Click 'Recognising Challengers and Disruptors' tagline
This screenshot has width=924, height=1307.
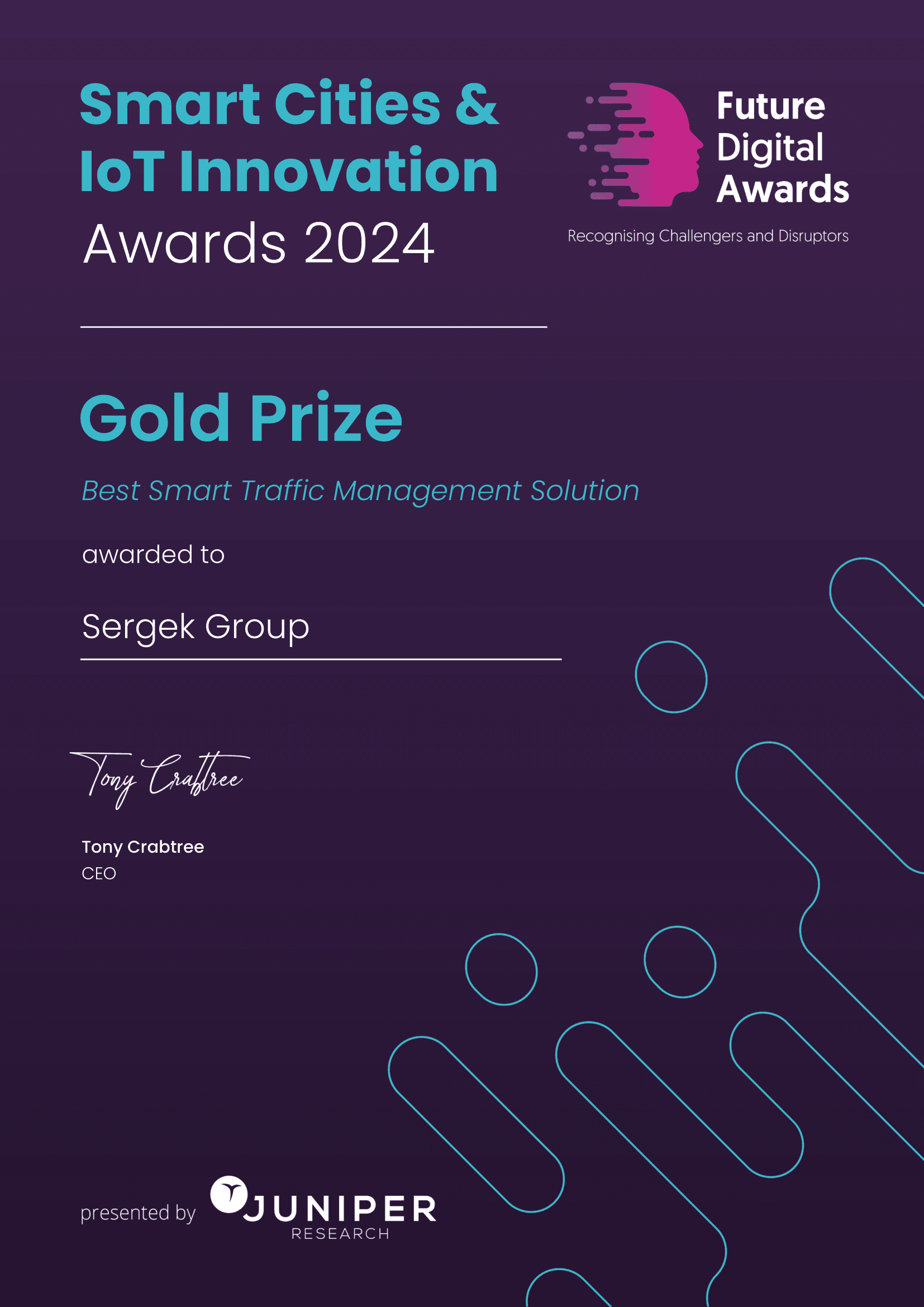[708, 236]
